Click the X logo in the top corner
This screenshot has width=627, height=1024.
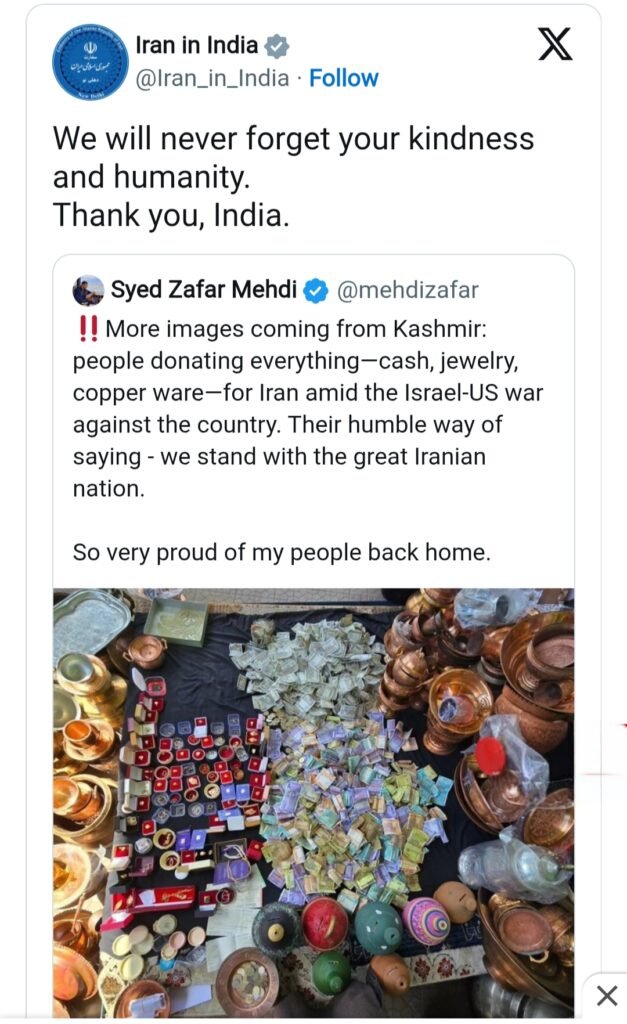click(x=553, y=45)
